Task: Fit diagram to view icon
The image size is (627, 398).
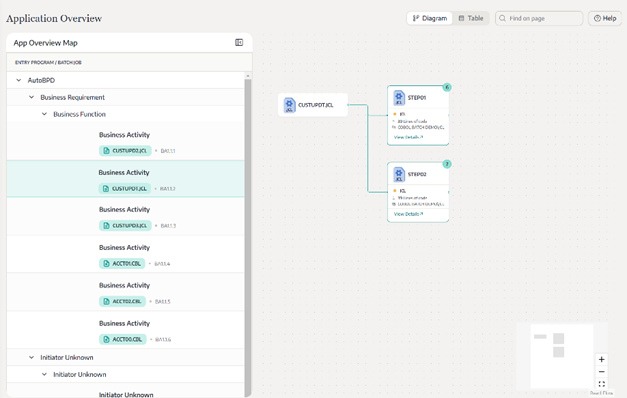Action: click(x=601, y=384)
